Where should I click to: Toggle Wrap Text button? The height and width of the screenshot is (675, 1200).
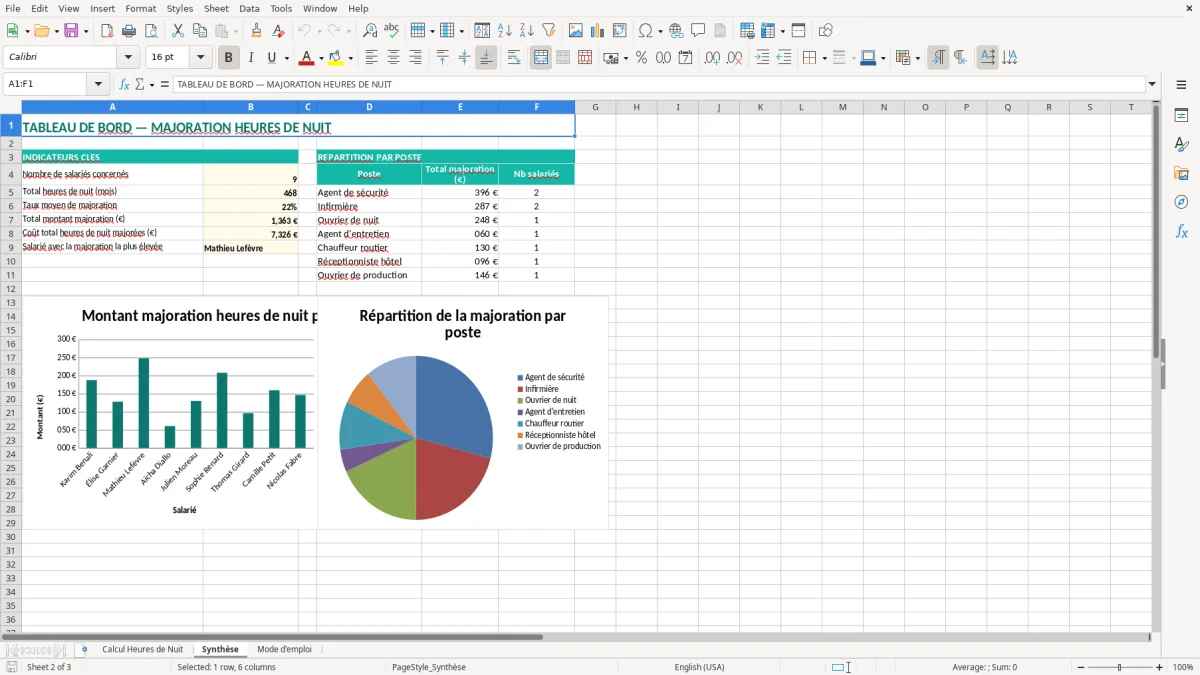click(x=514, y=58)
